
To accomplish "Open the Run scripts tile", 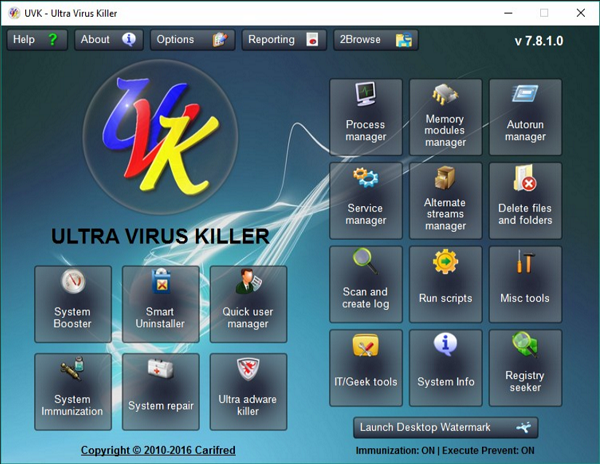I will click(445, 284).
